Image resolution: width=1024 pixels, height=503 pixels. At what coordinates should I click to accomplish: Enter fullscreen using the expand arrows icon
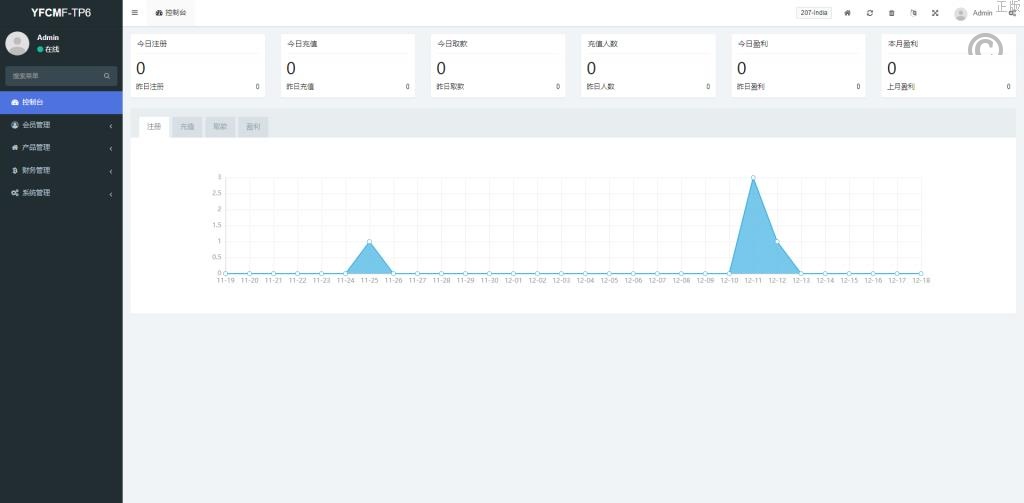click(x=935, y=13)
